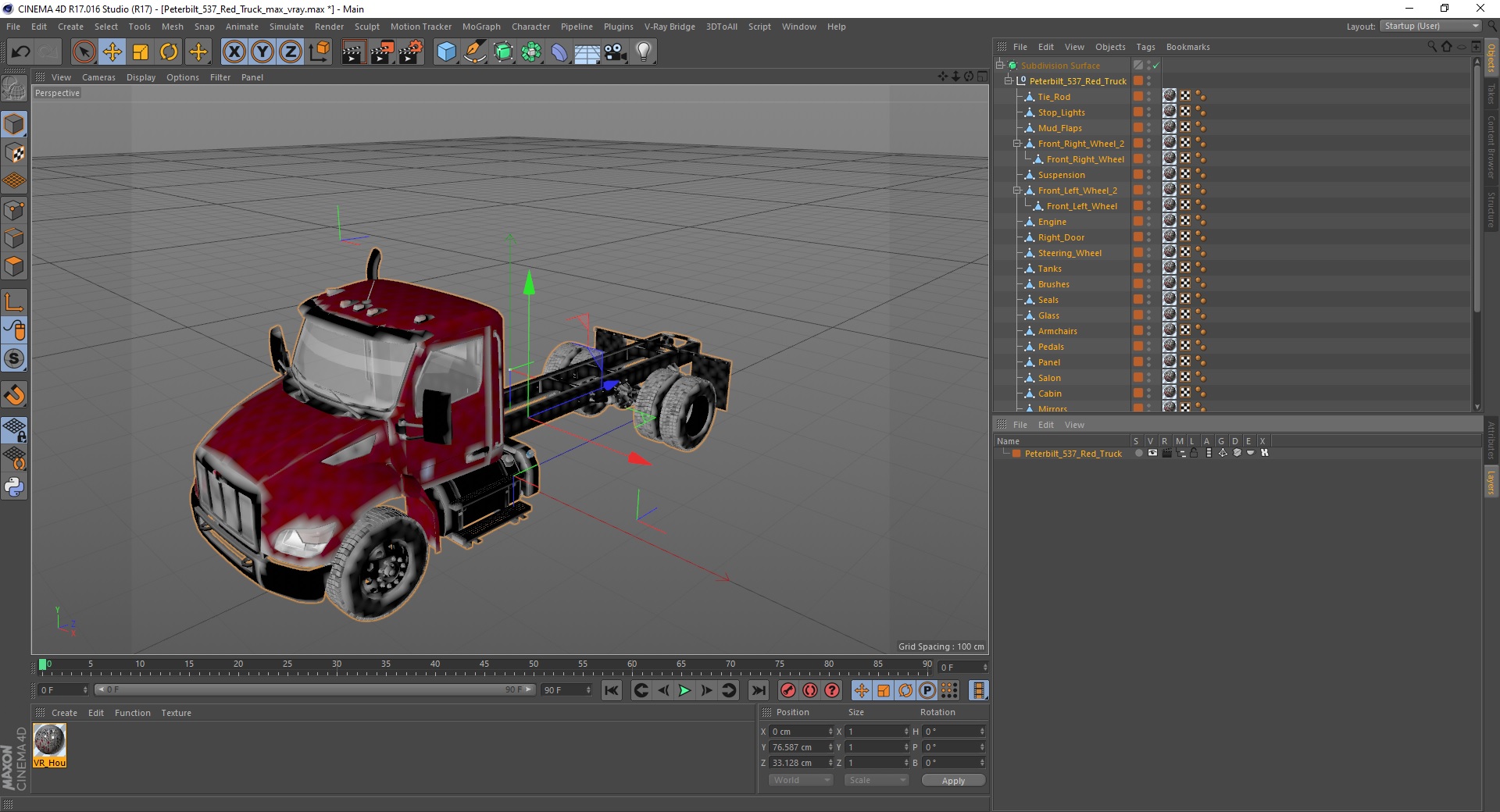Collapse the Front_Left_Wheel_2 node
Viewport: 1500px width, 812px height.
tap(1016, 191)
